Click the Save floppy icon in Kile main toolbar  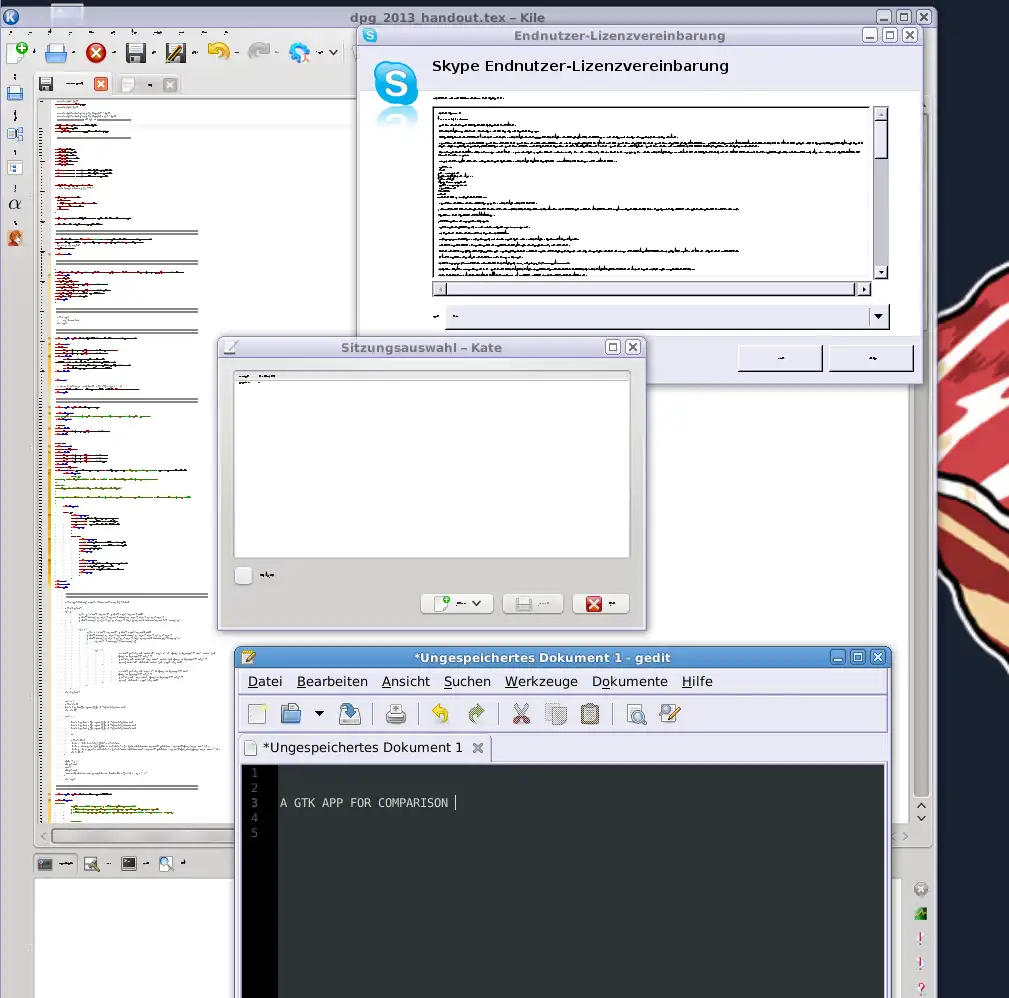pos(136,53)
